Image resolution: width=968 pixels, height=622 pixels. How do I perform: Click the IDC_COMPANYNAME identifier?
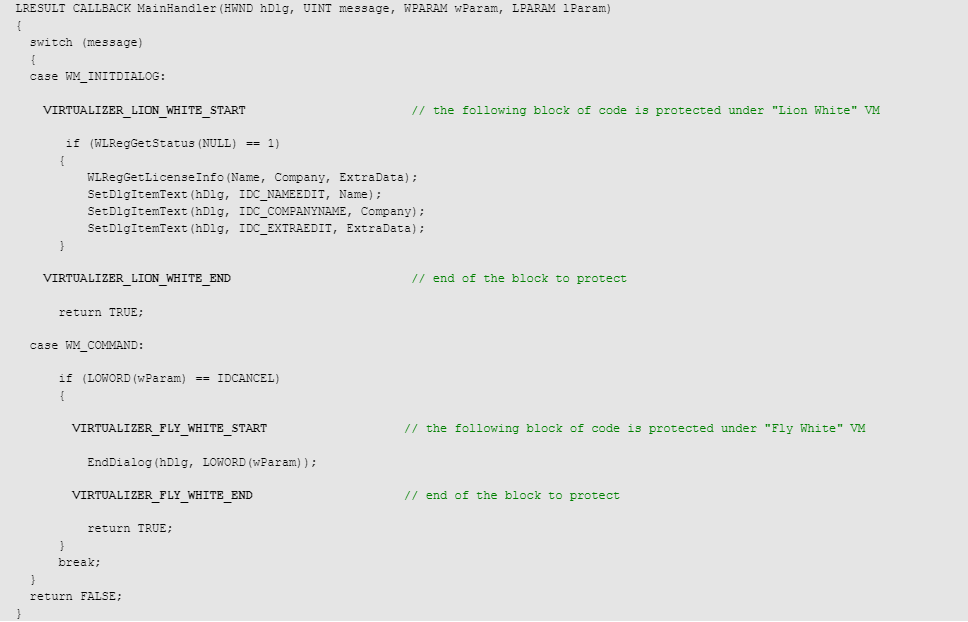(x=293, y=212)
